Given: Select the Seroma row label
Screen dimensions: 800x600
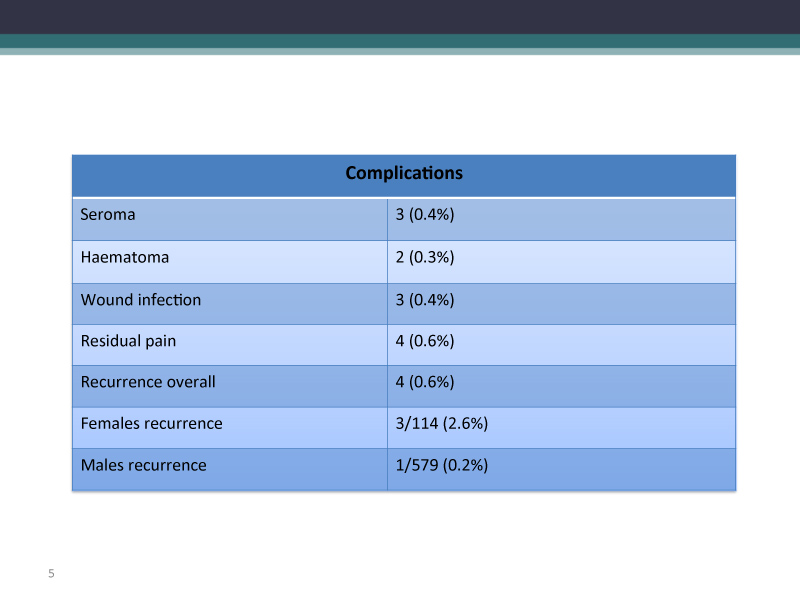Looking at the screenshot, I should pyautogui.click(x=108, y=214).
